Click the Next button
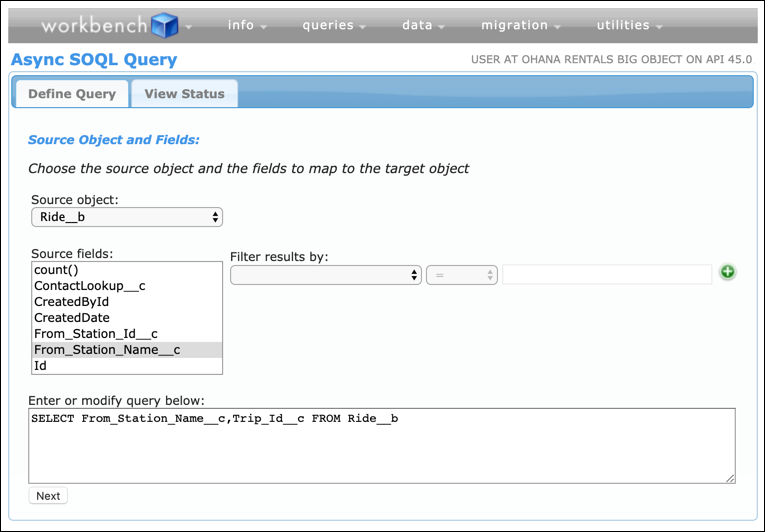 pos(48,496)
